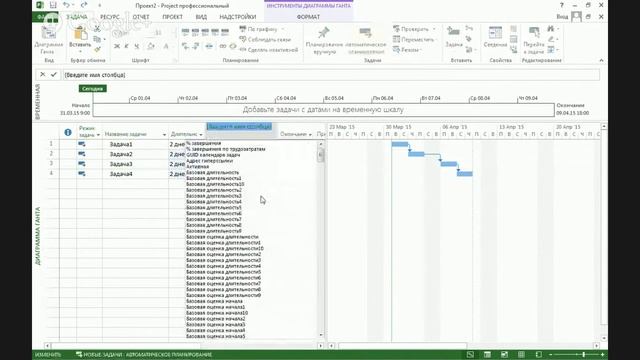Open the НАДСТРОЙКИ ribbon tab
640x360 pixels.
coord(238,17)
